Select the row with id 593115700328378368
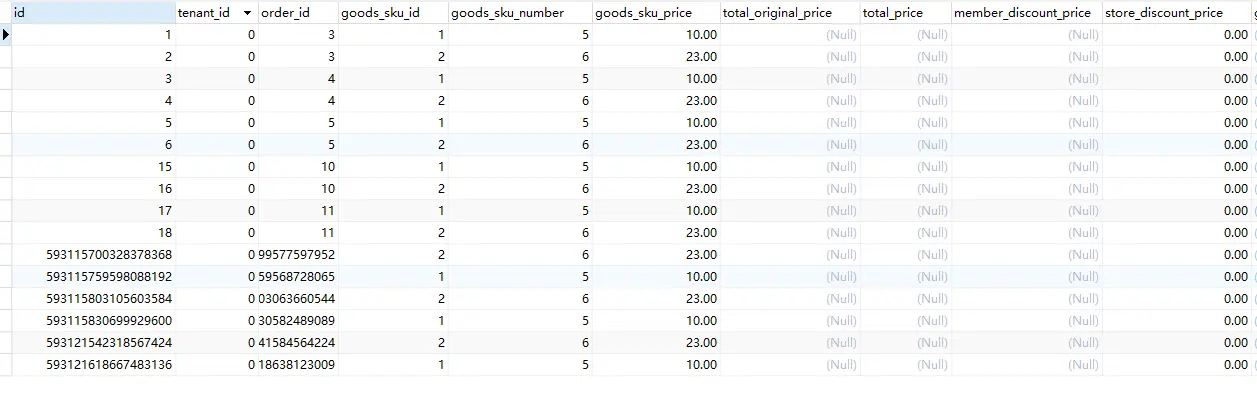 [x=628, y=254]
